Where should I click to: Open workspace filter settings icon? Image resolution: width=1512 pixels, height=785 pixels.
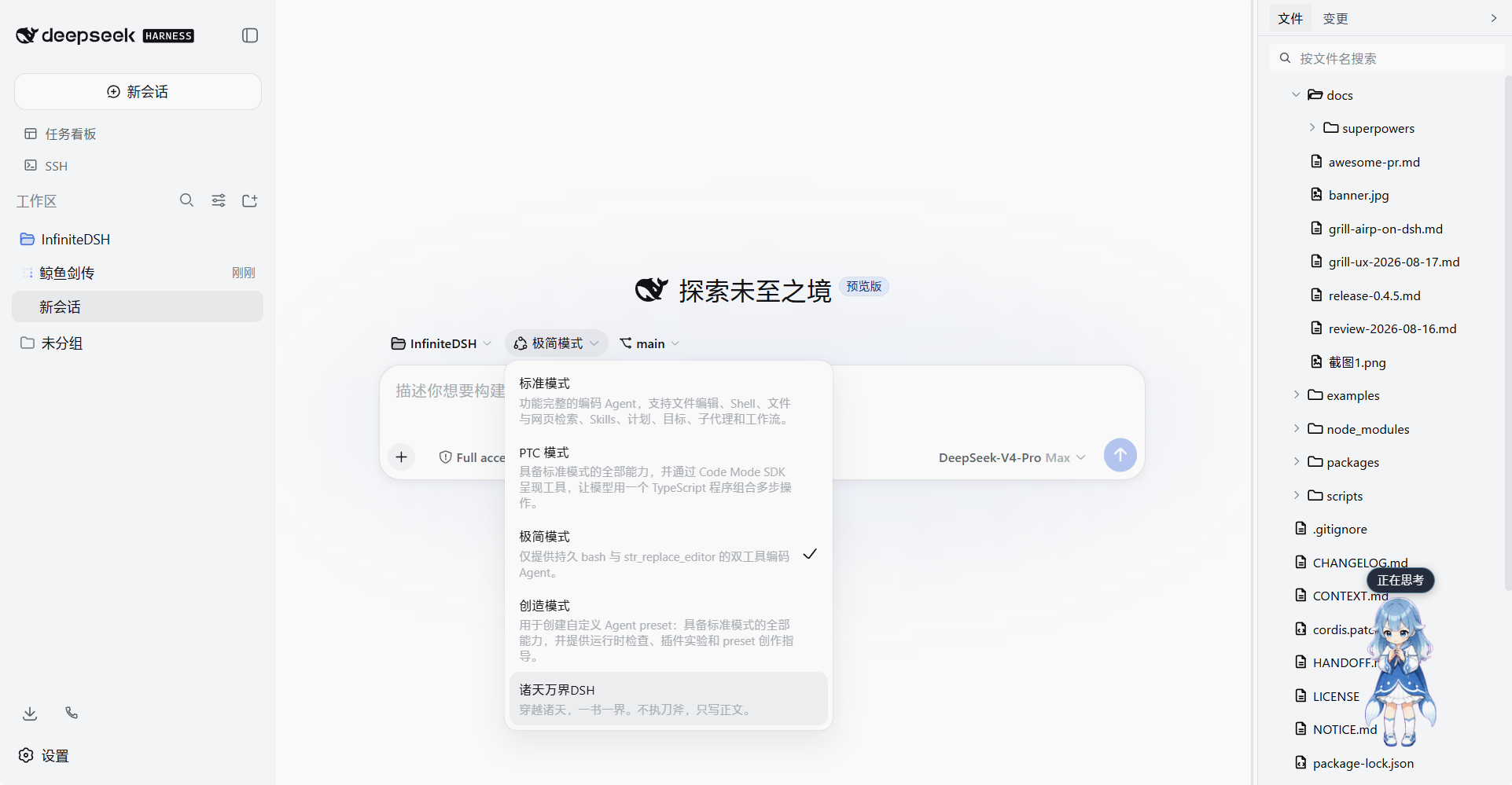[219, 200]
